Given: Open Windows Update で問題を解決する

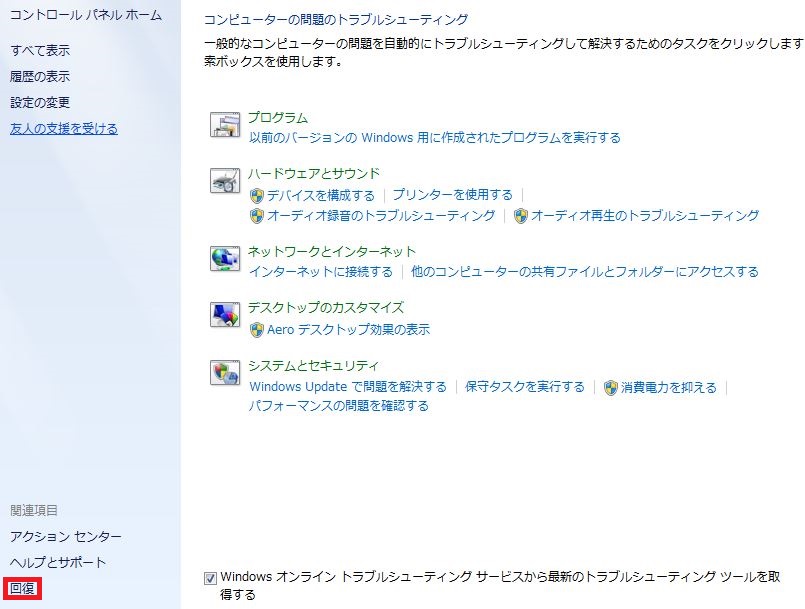Looking at the screenshot, I should 348,386.
